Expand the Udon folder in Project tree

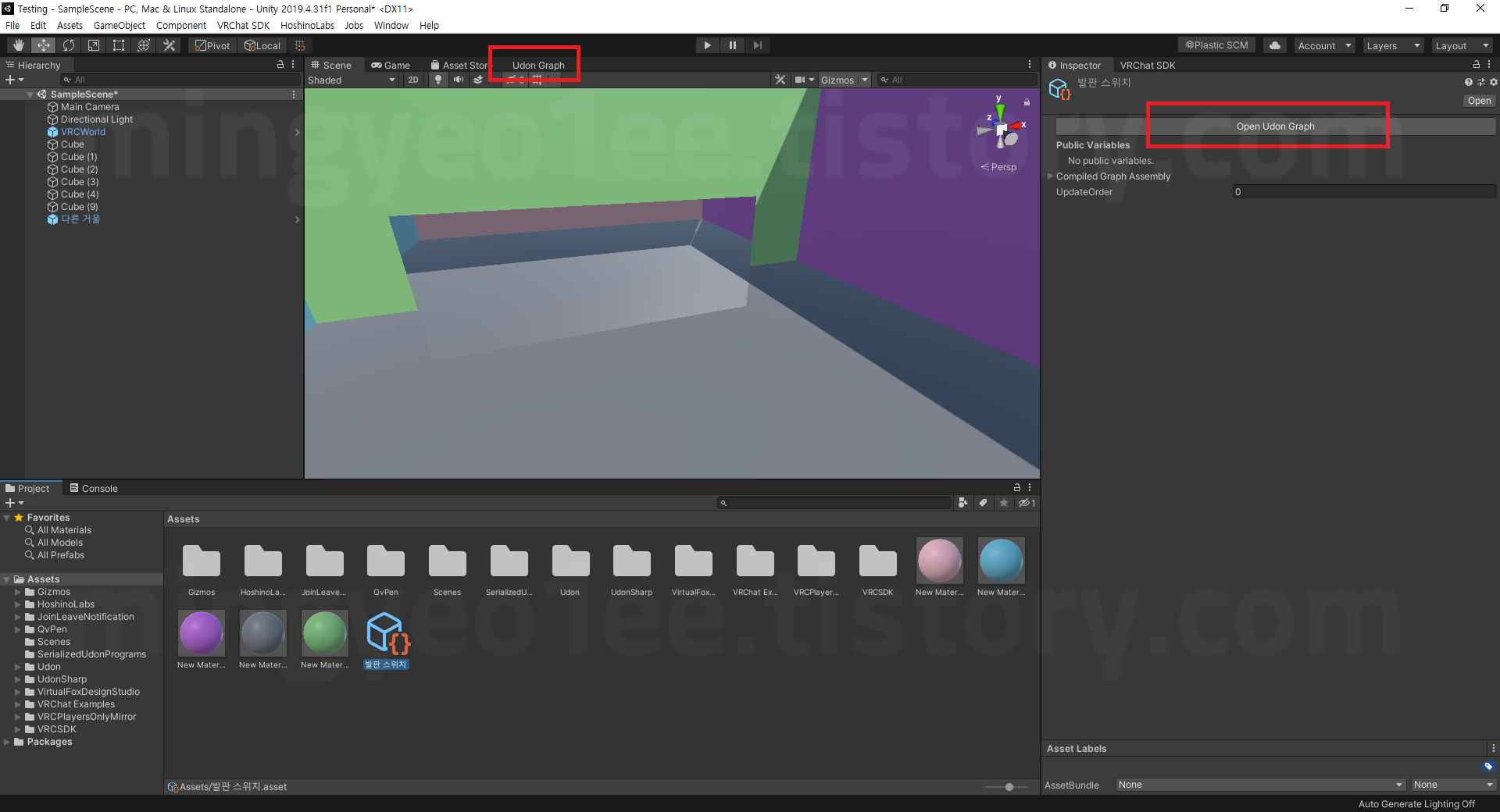[x=18, y=667]
